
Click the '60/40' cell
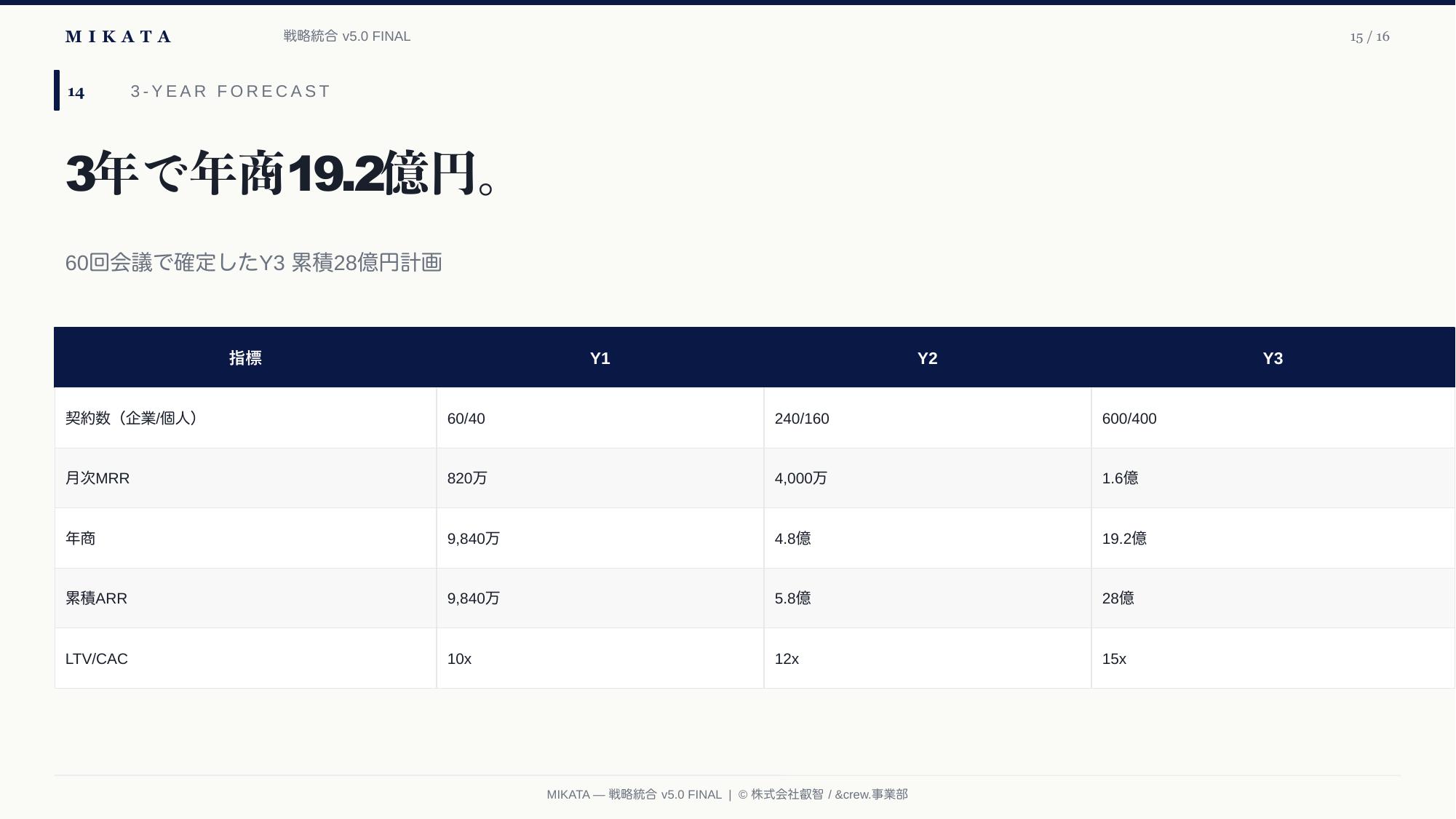(600, 418)
